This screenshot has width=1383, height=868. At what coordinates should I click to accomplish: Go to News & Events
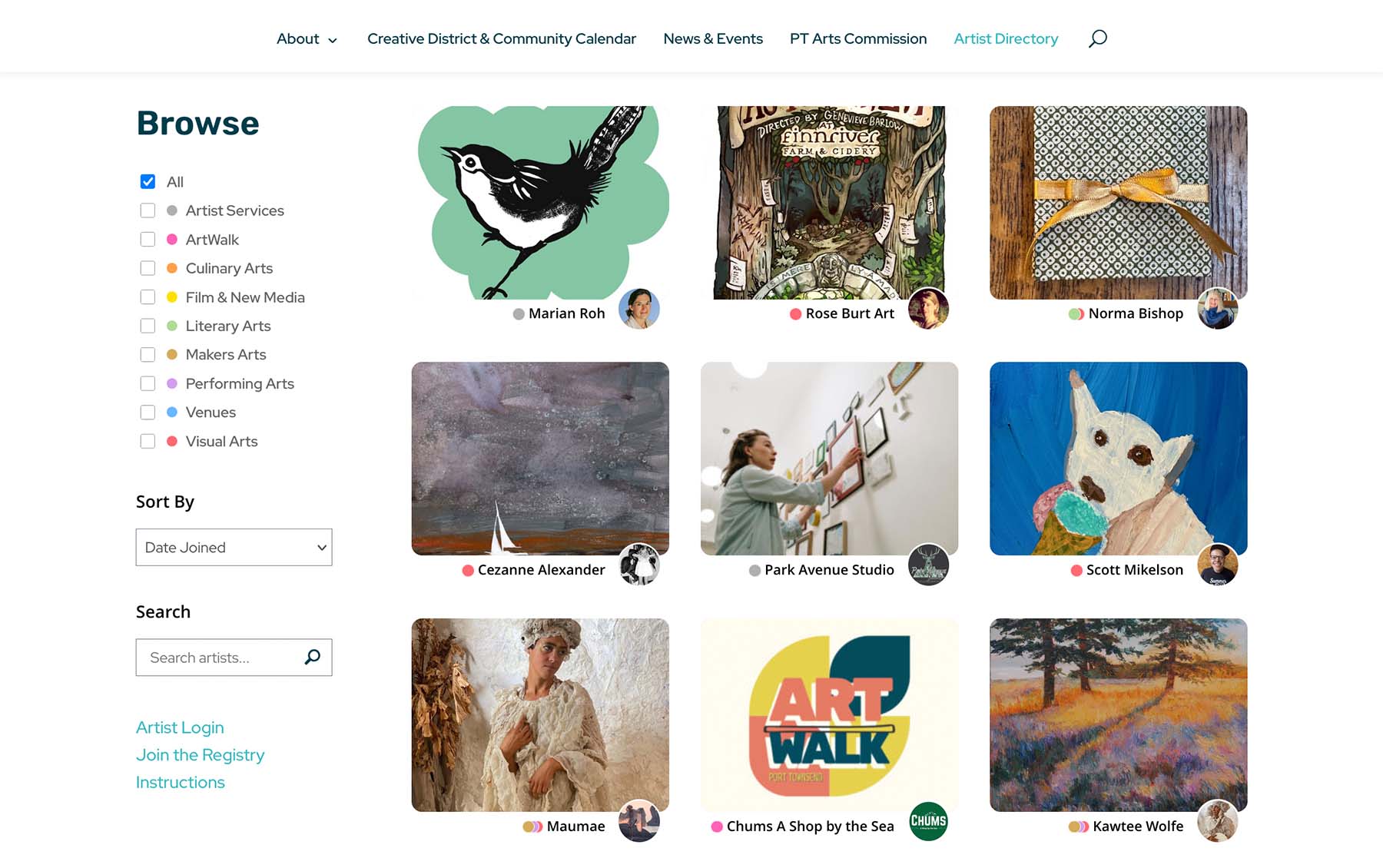click(x=713, y=38)
